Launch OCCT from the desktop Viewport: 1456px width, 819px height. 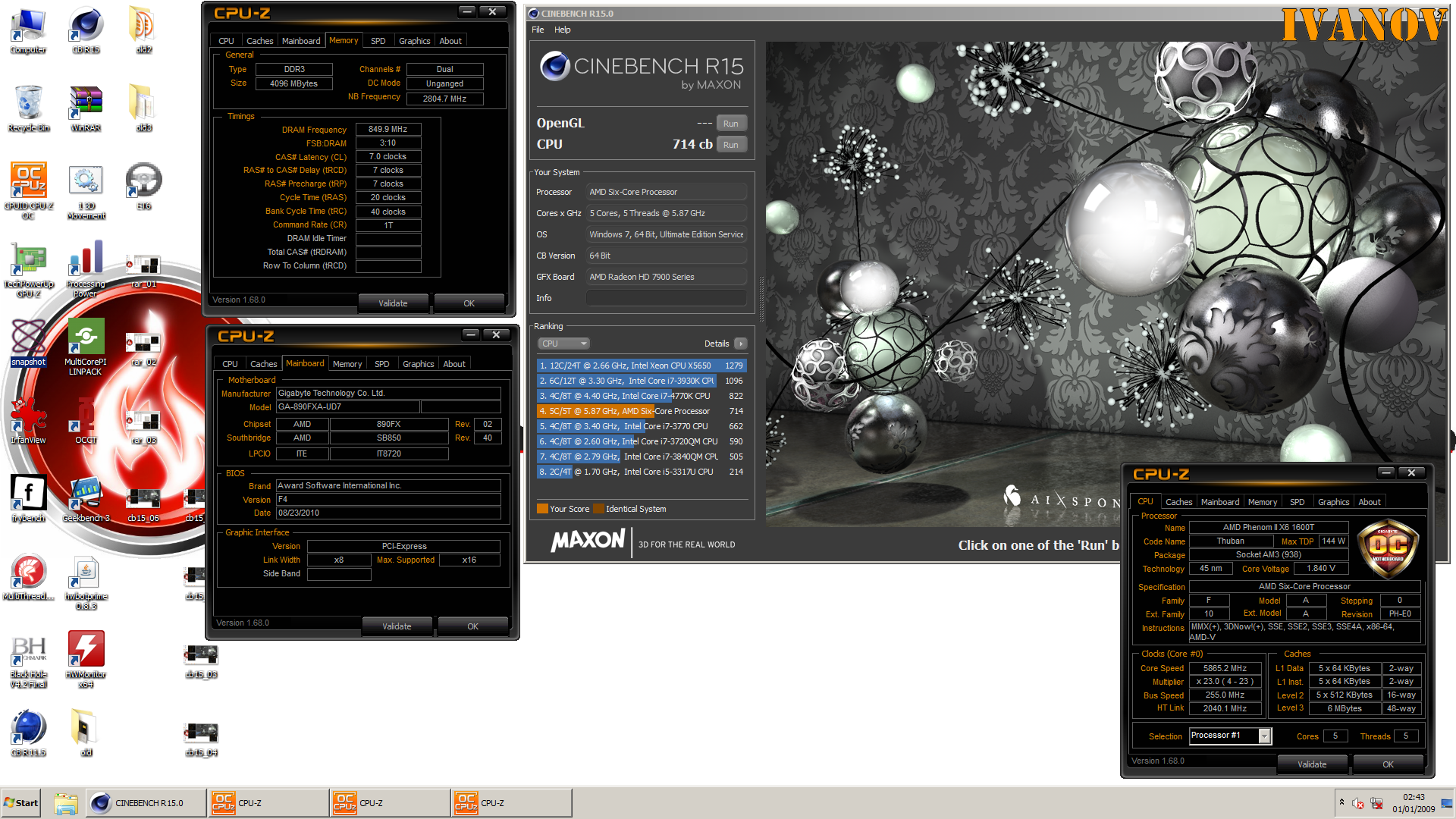pos(86,421)
